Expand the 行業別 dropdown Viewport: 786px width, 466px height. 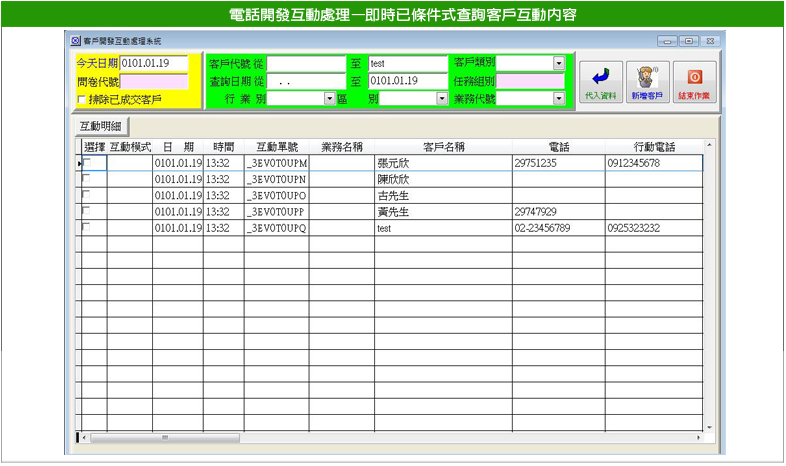(329, 99)
